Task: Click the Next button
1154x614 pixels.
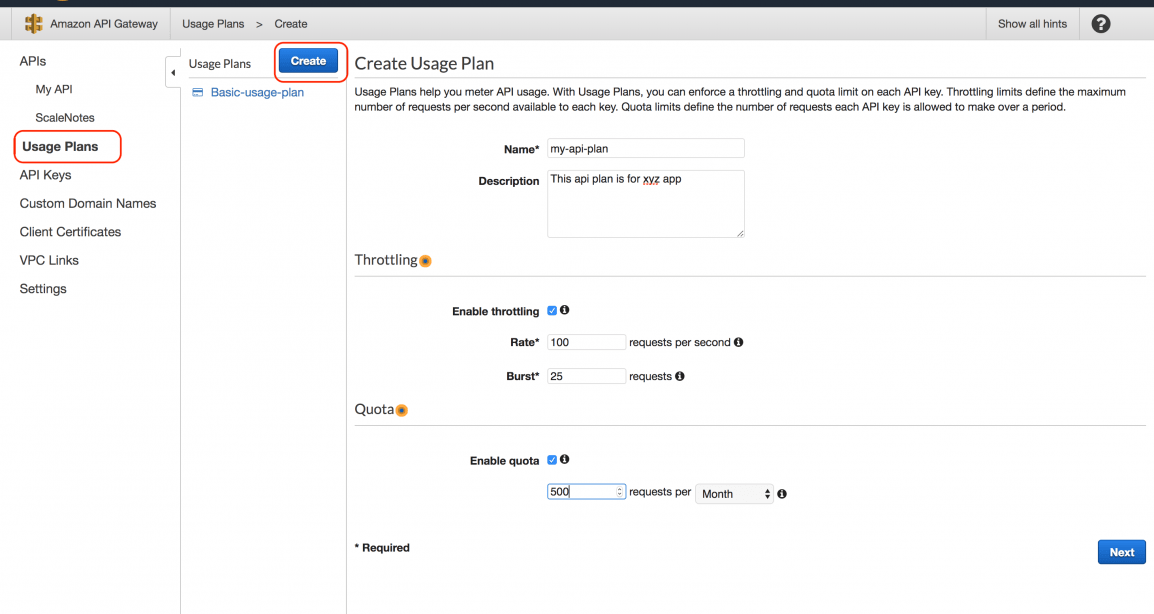Action: pyautogui.click(x=1122, y=552)
